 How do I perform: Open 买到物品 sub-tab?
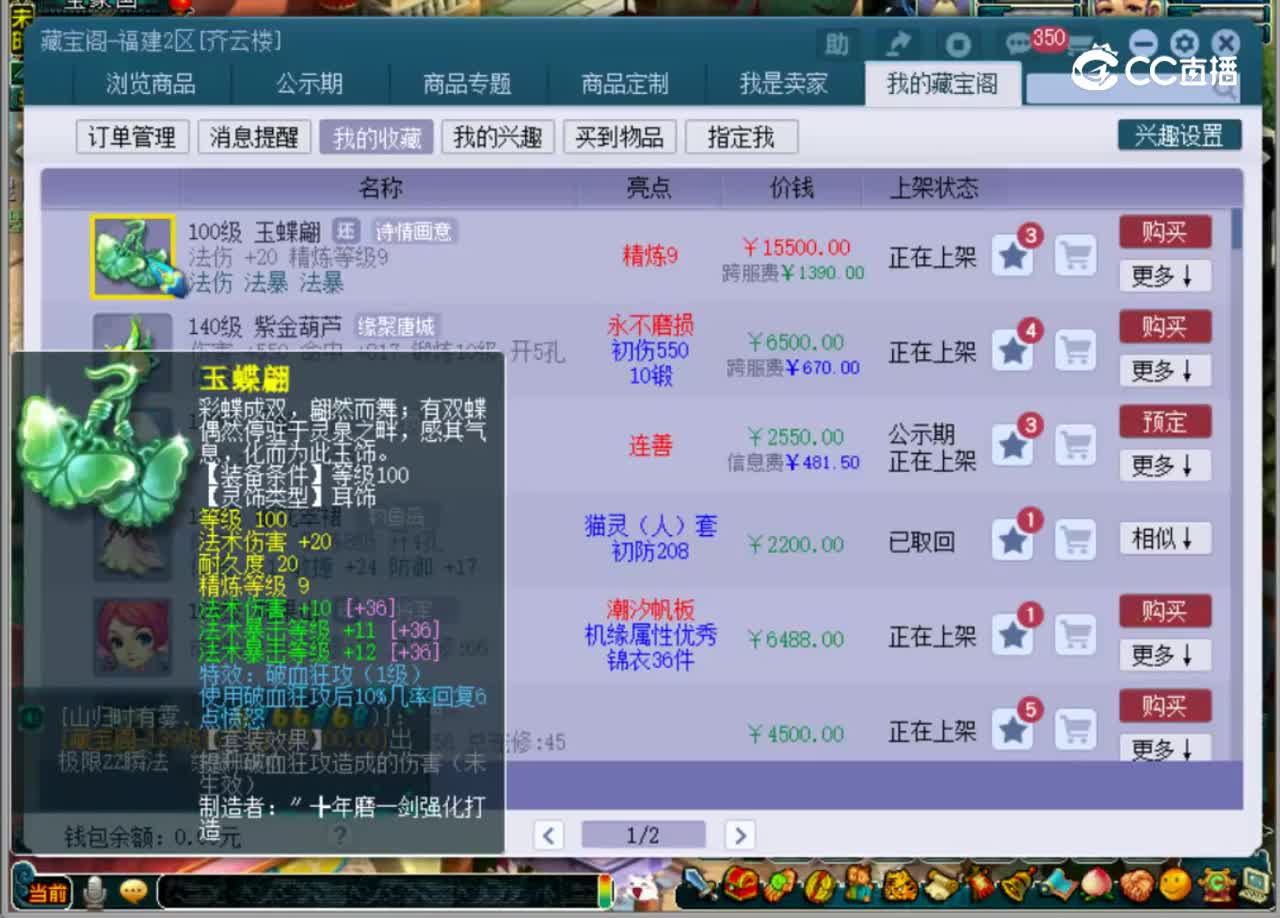click(620, 137)
